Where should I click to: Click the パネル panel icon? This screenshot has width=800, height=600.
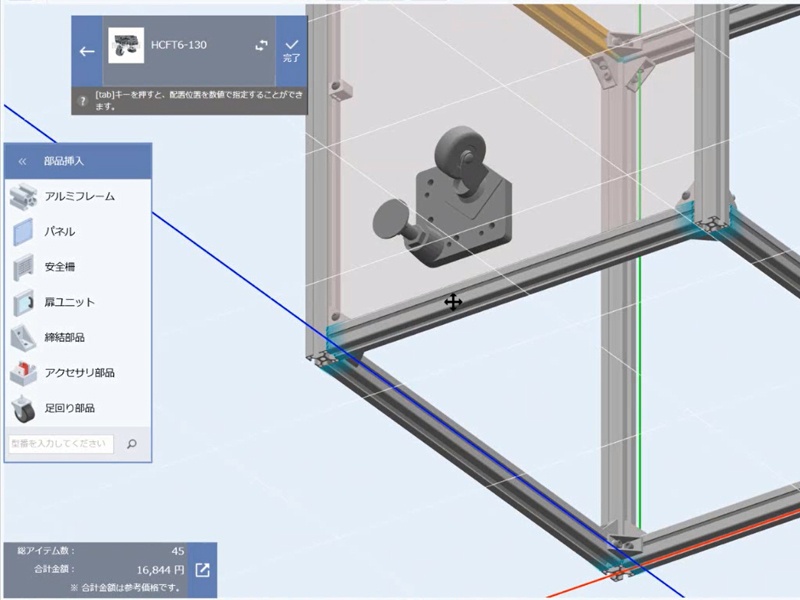[x=22, y=232]
